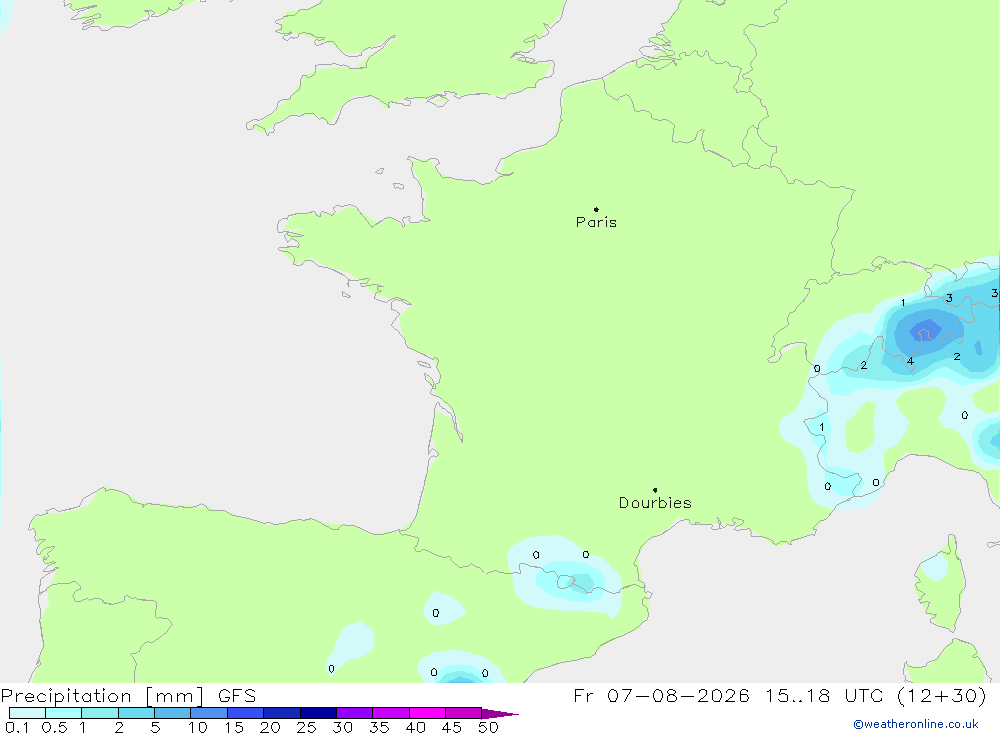This screenshot has width=1000, height=733.
Task: Click the '0.1' legend scale label
Action: (x=17, y=727)
